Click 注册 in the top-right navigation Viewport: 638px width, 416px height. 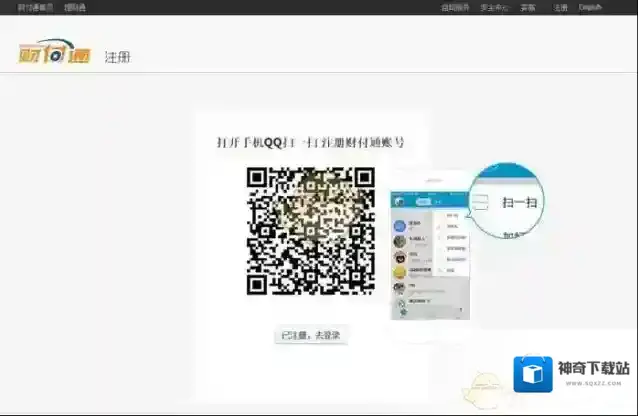coord(561,7)
